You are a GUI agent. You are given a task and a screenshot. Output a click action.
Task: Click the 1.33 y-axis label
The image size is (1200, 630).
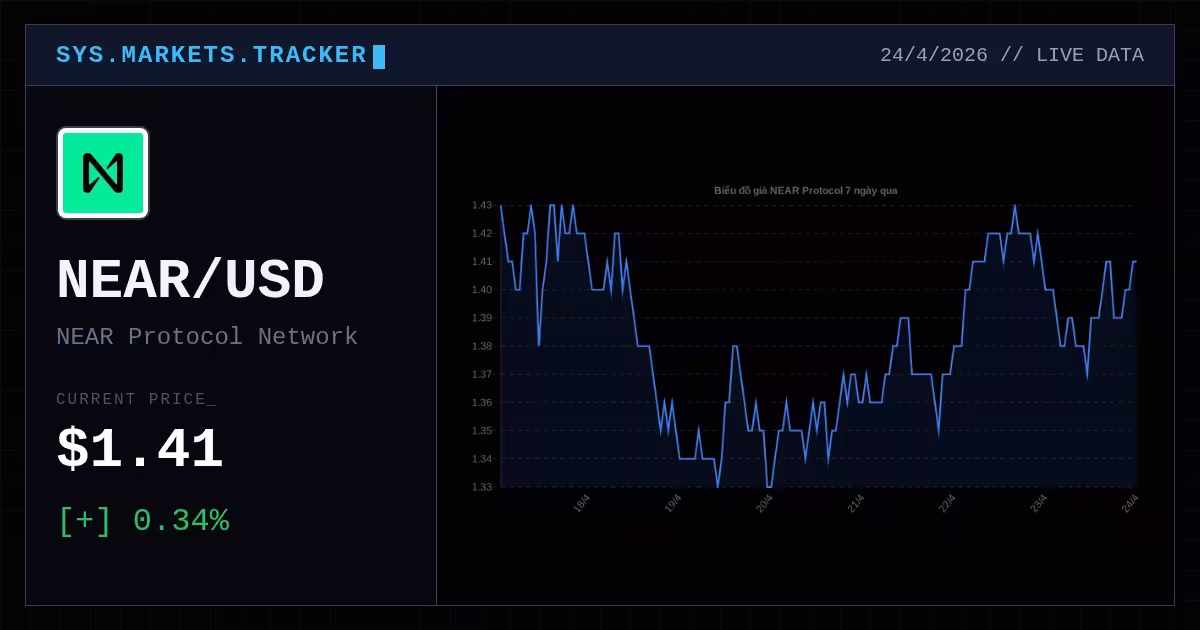pos(482,487)
